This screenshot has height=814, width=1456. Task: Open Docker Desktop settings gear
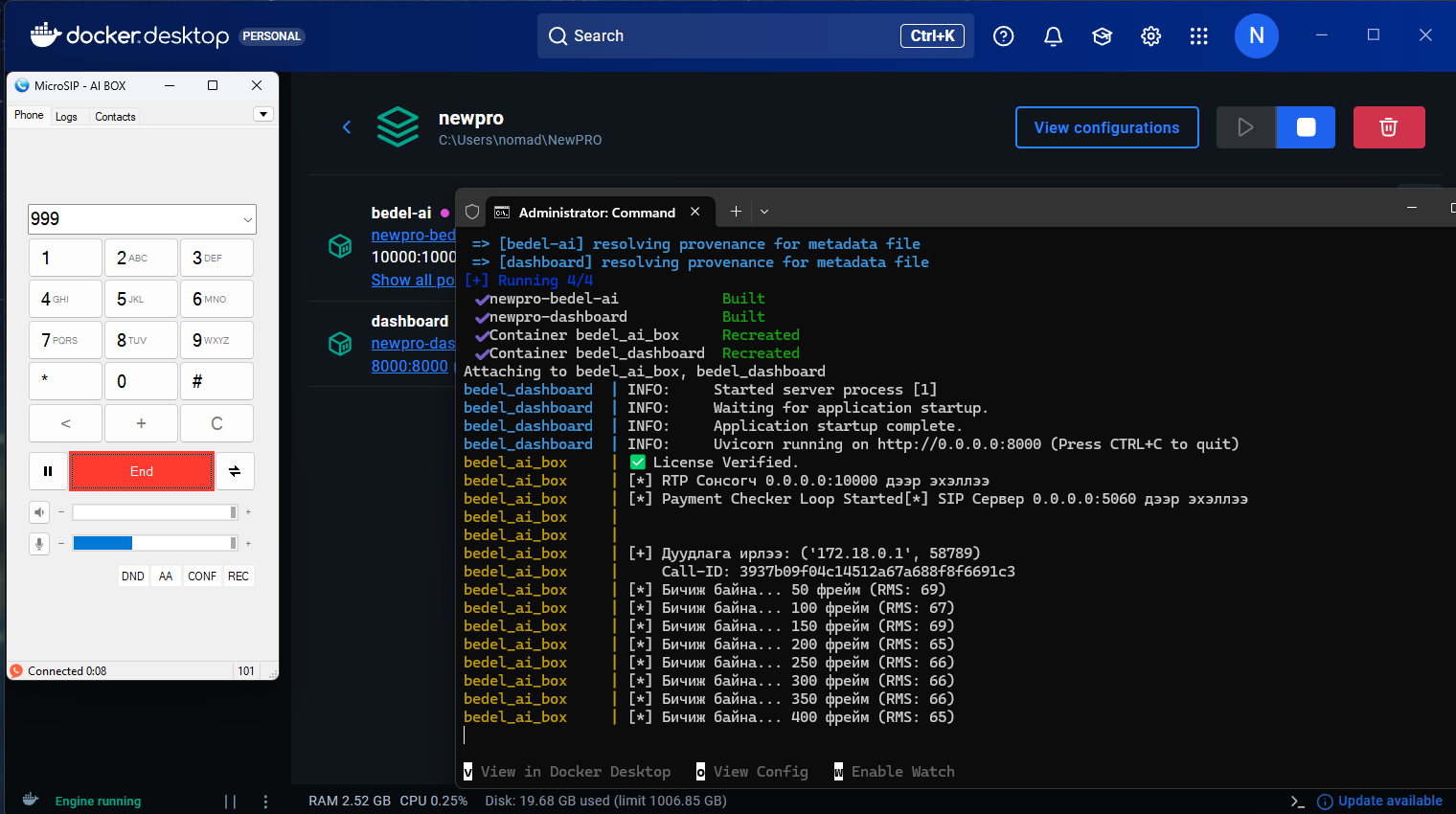pyautogui.click(x=1150, y=36)
